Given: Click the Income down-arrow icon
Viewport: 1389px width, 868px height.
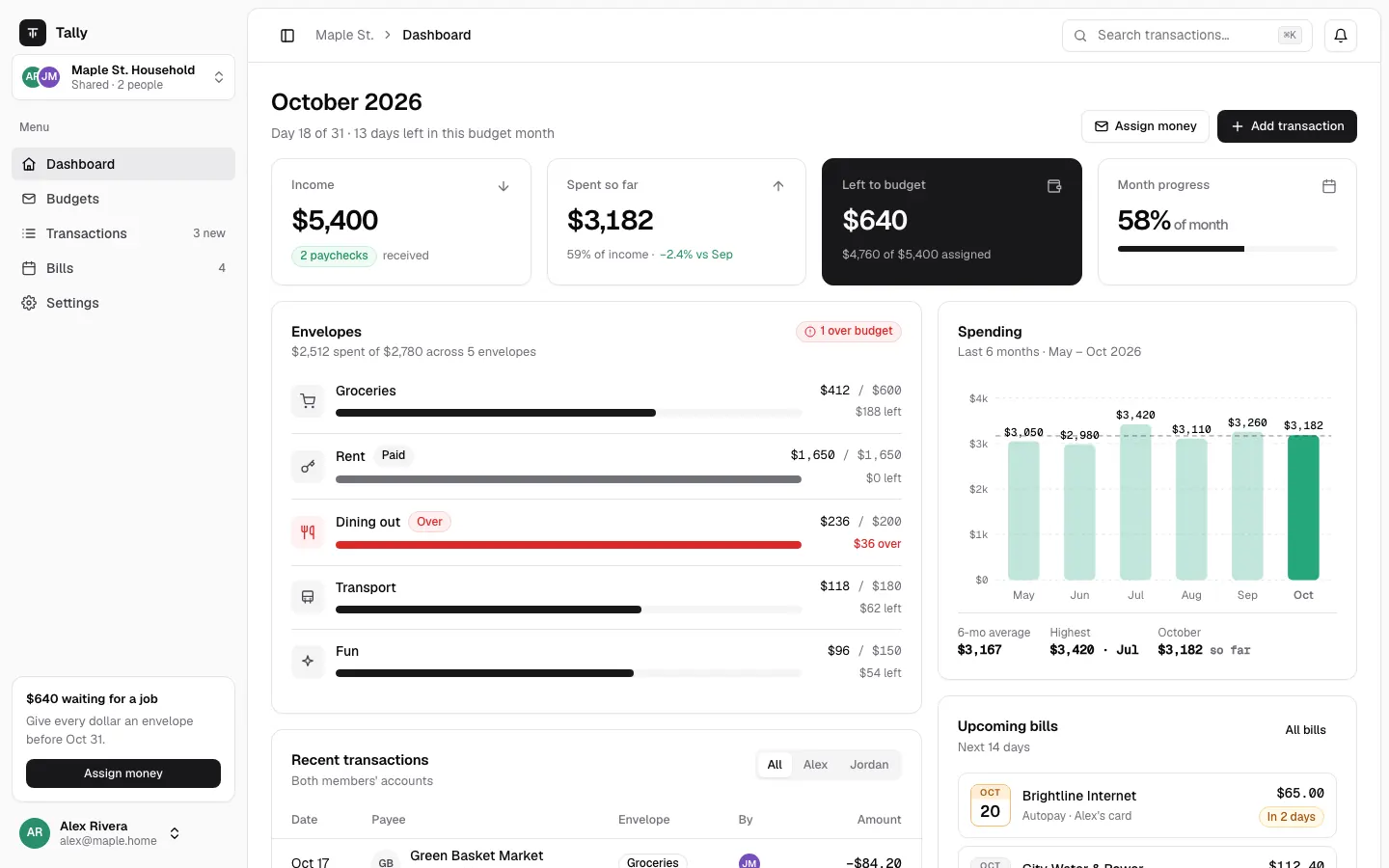Looking at the screenshot, I should [504, 186].
